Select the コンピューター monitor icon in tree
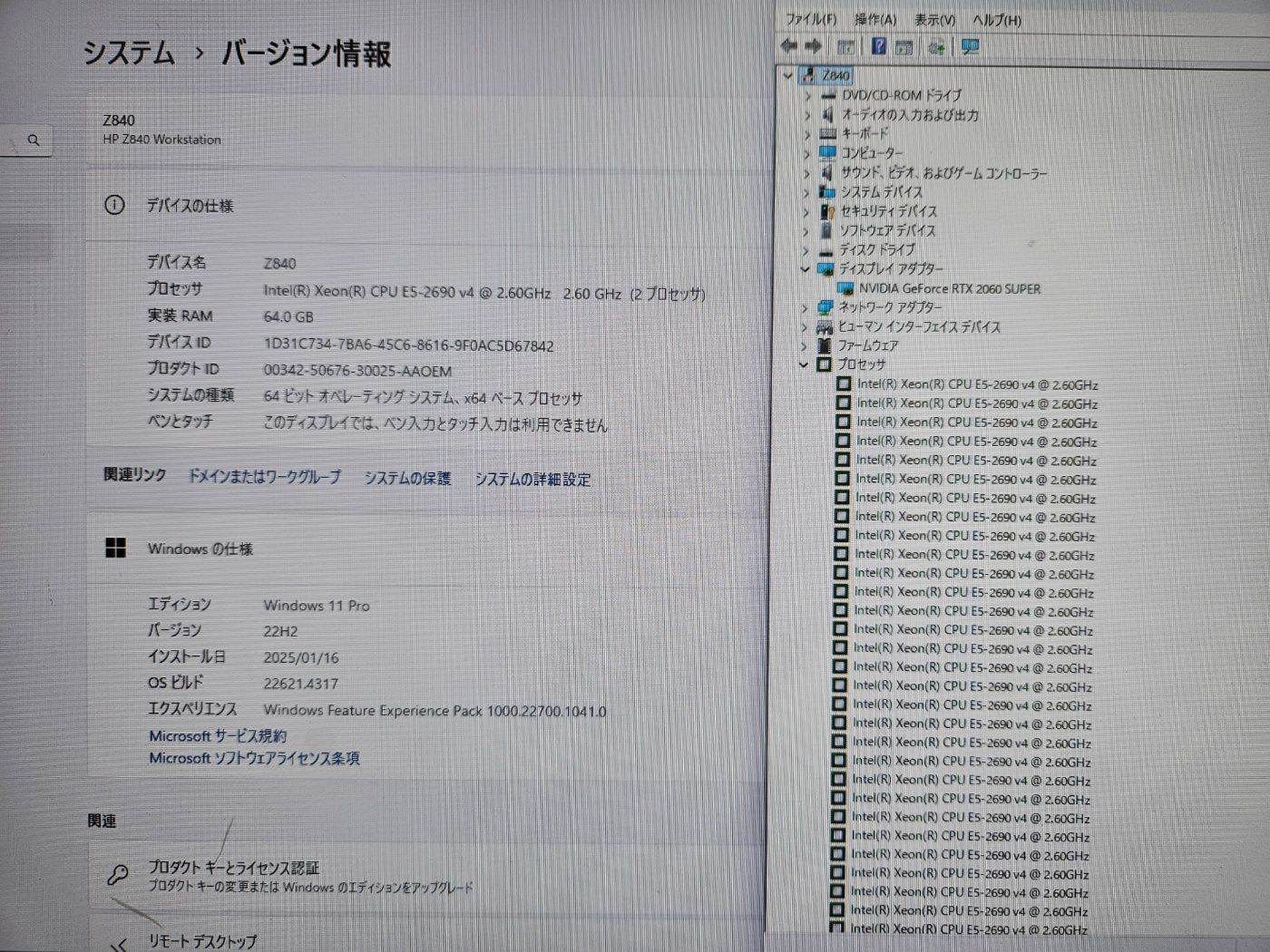The height and width of the screenshot is (952, 1270). pyautogui.click(x=827, y=152)
